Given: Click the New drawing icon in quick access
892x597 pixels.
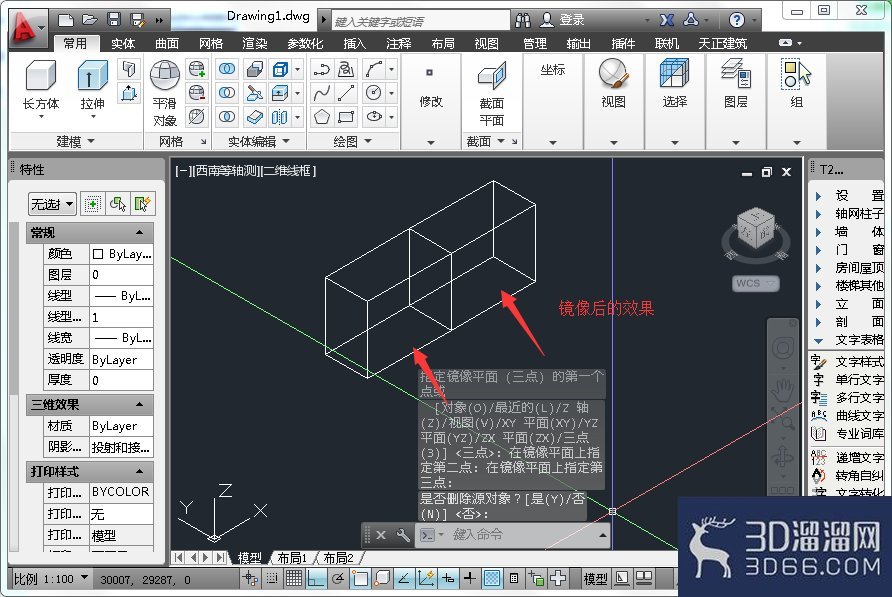Looking at the screenshot, I should point(66,20).
